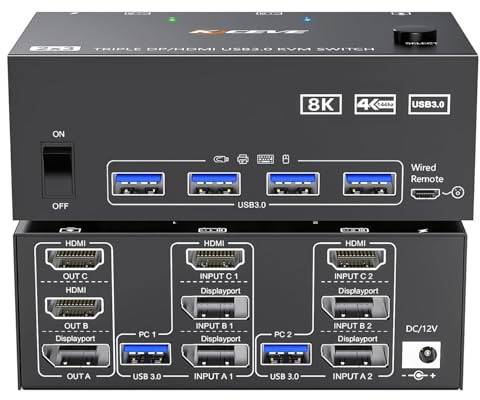Flip the ON/OFF rocker power switch
The height and width of the screenshot is (400, 480).
57,170
